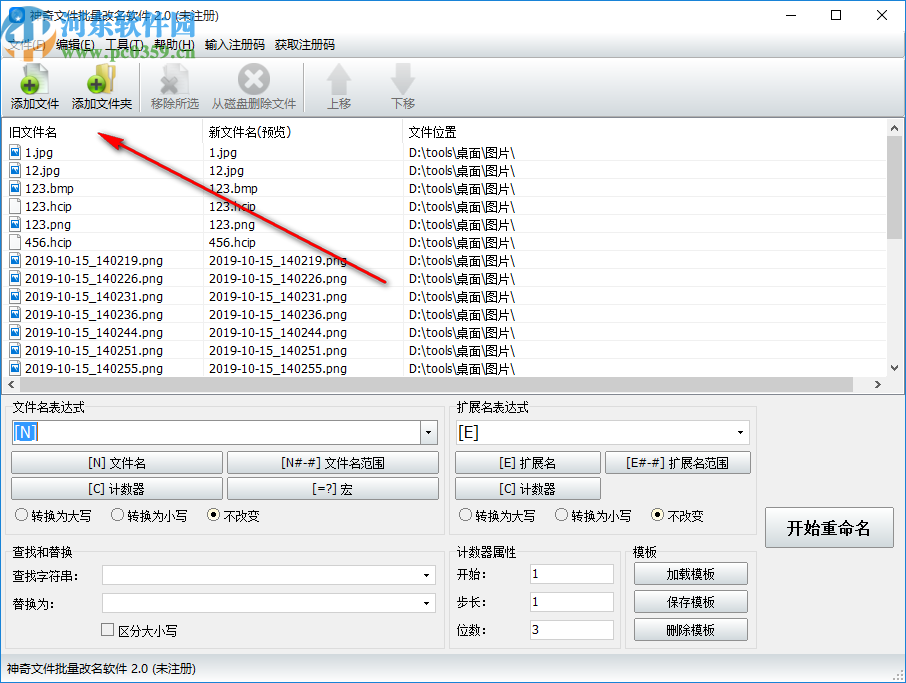Click the file icon next to 123.png

click(x=15, y=224)
